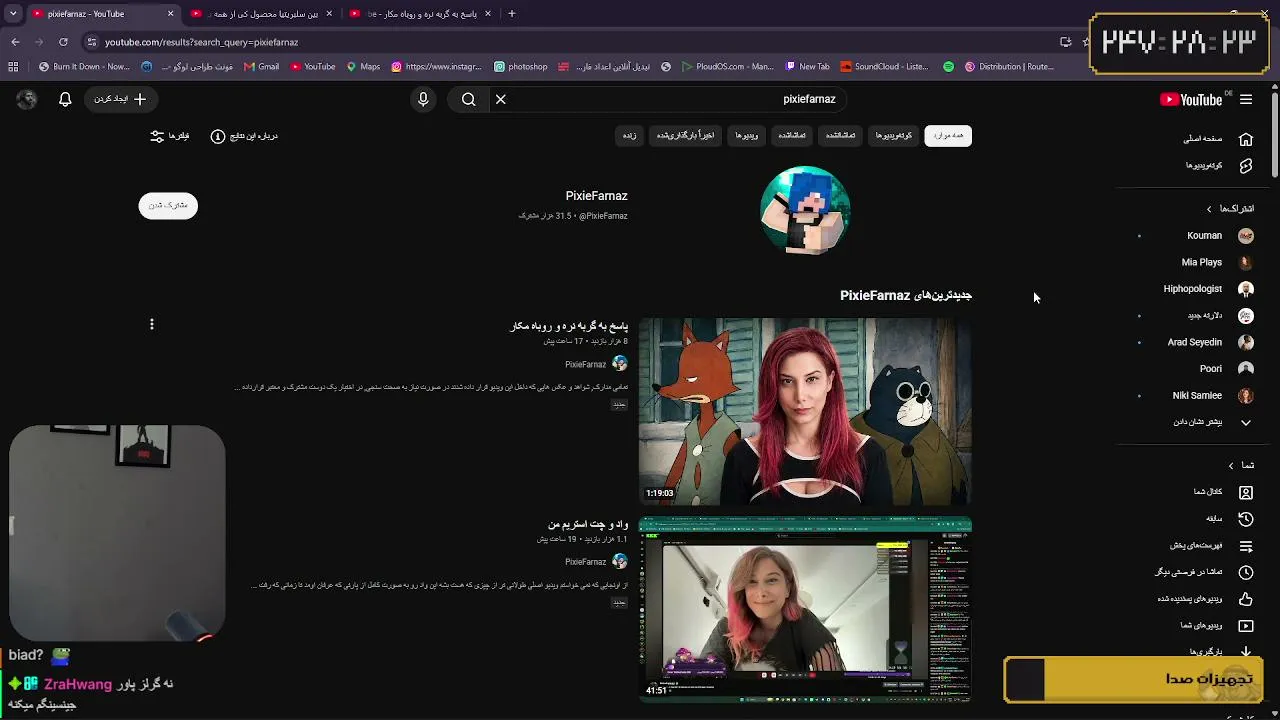The height and width of the screenshot is (720, 1280).
Task: Click the YouTube logo
Action: tap(1191, 99)
